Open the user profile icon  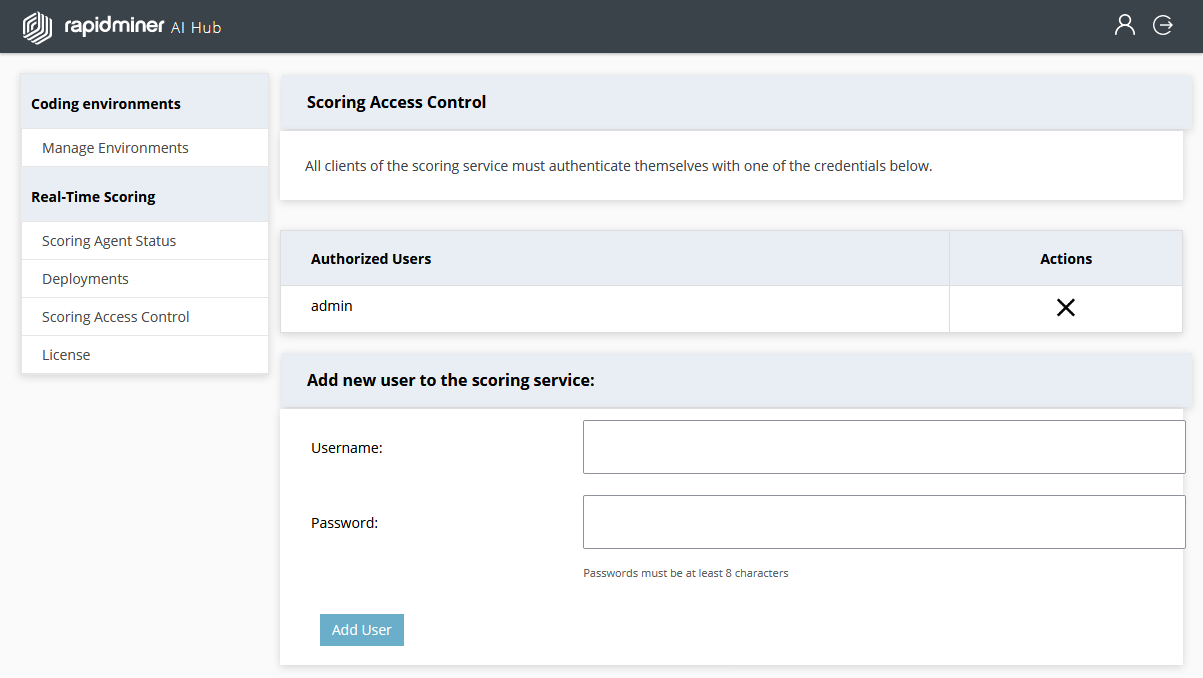[x=1124, y=25]
